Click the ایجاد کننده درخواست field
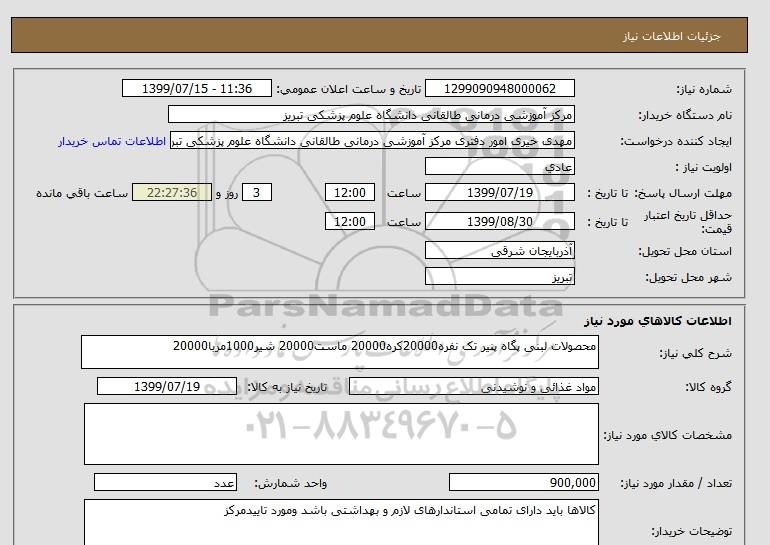 372,141
